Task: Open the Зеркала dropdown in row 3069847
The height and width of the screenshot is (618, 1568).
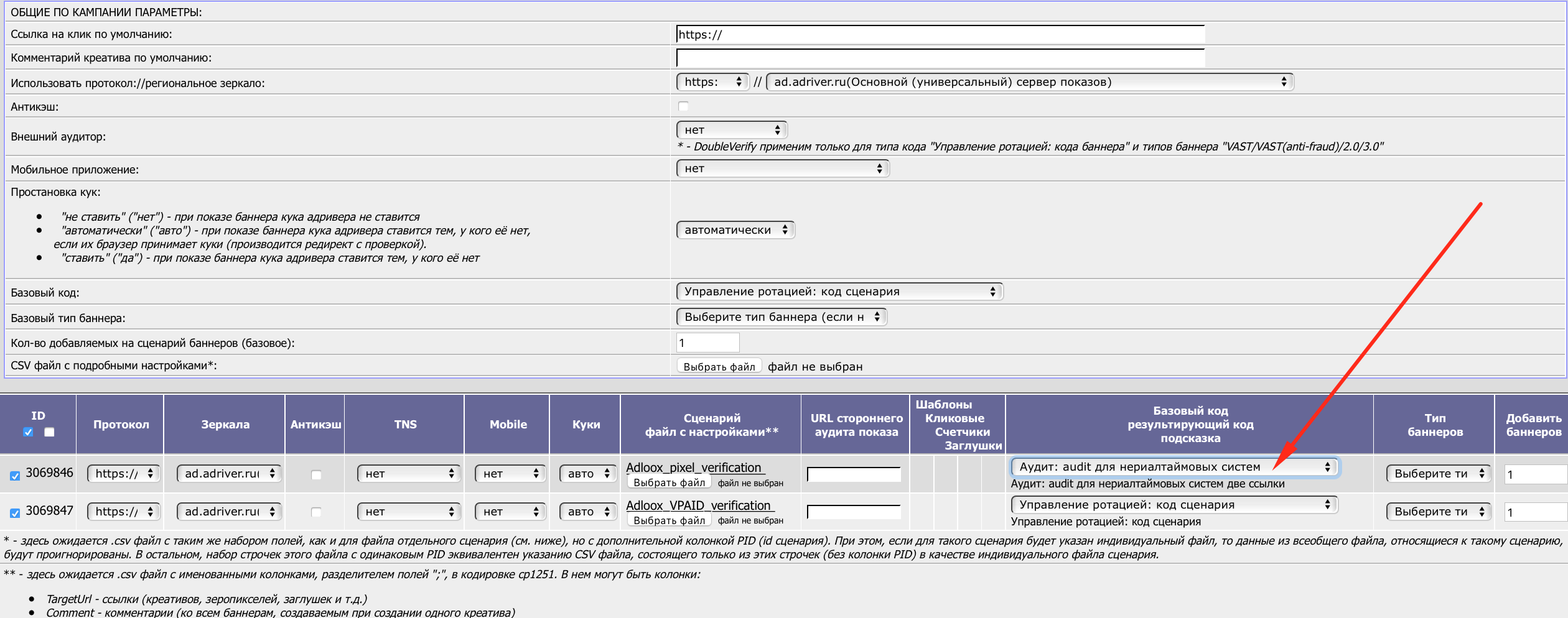Action: click(x=229, y=512)
